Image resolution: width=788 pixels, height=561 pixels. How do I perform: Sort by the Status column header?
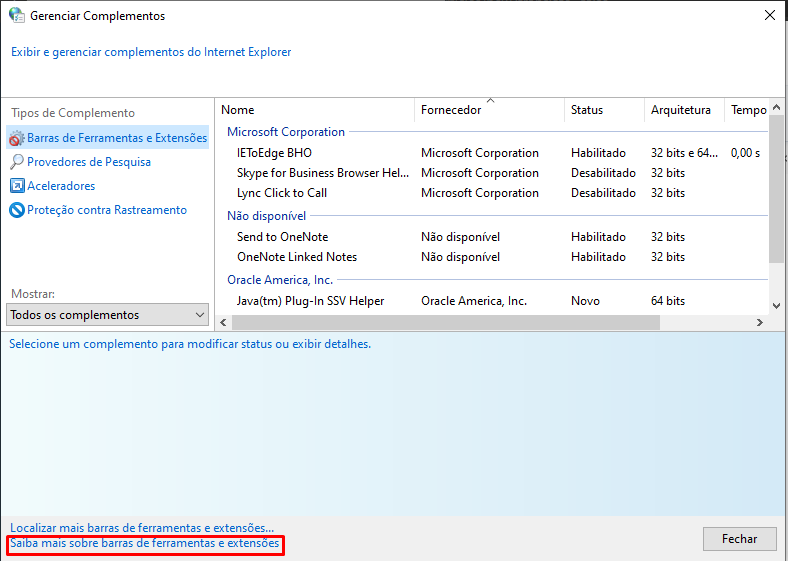[x=605, y=110]
